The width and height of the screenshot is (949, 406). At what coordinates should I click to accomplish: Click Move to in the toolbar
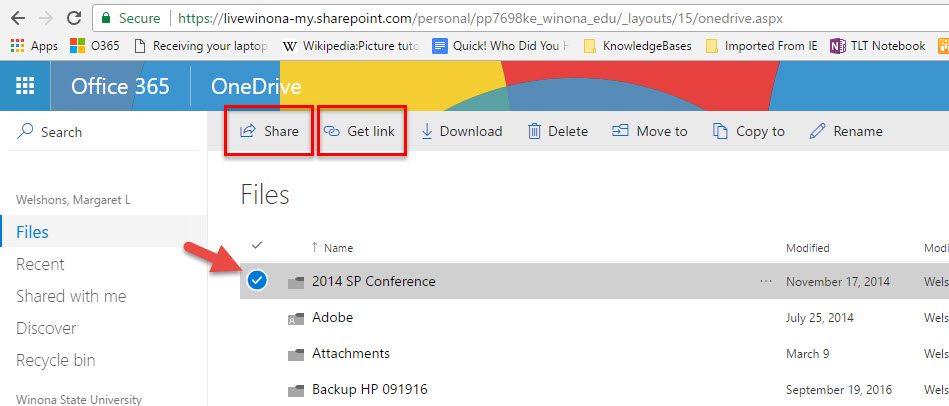(x=650, y=131)
